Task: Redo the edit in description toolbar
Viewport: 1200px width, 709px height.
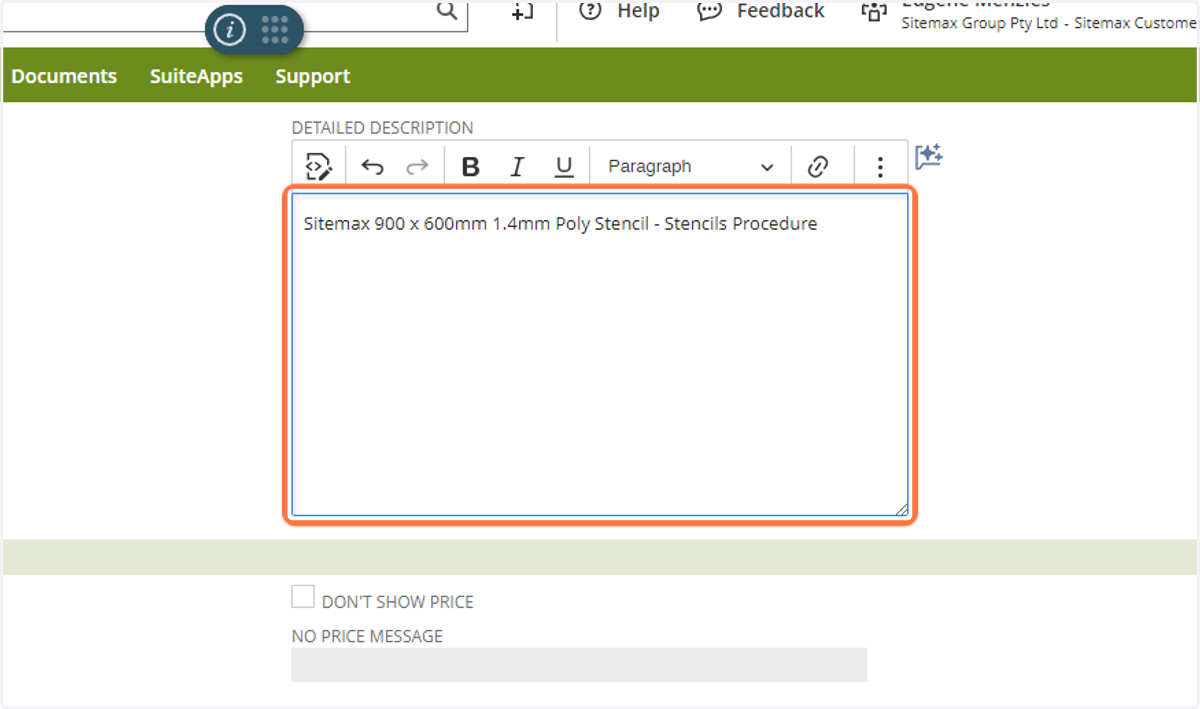Action: [x=417, y=167]
